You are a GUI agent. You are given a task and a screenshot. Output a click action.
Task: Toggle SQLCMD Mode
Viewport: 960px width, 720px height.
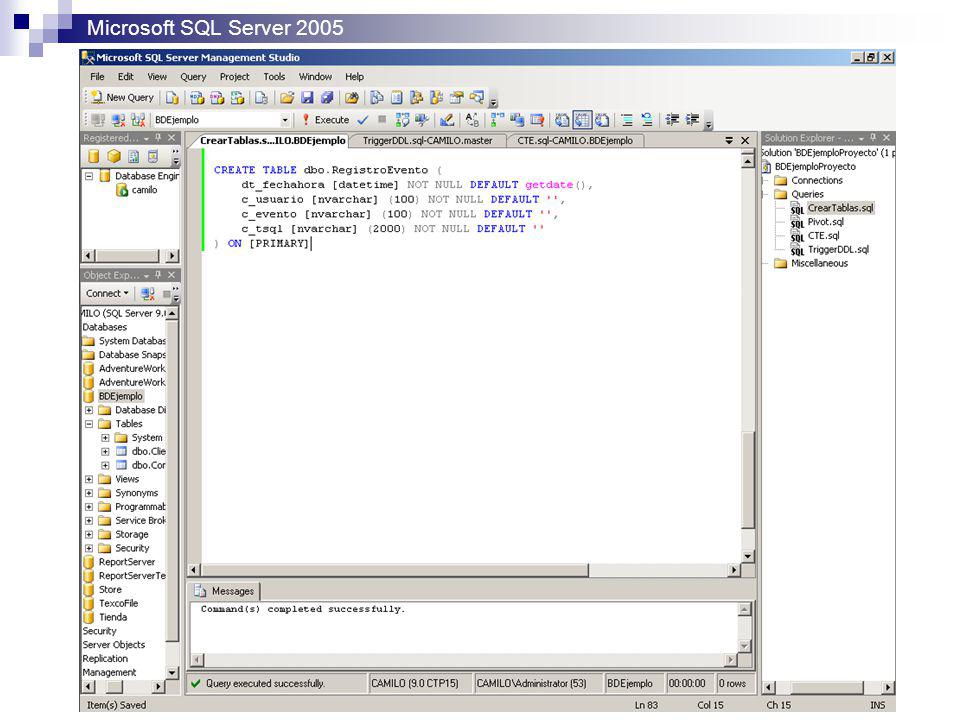pyautogui.click(x=537, y=120)
